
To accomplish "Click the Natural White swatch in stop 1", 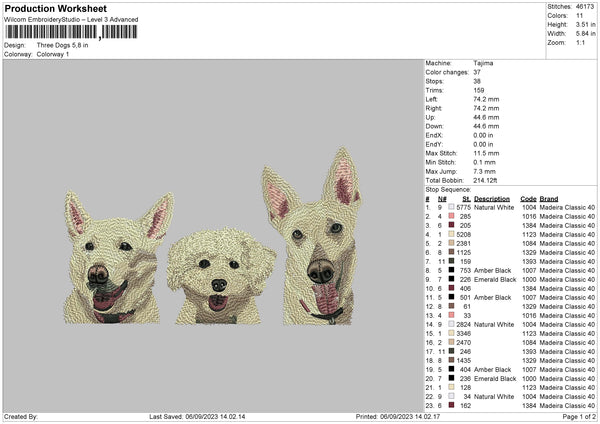I will tap(453, 206).
